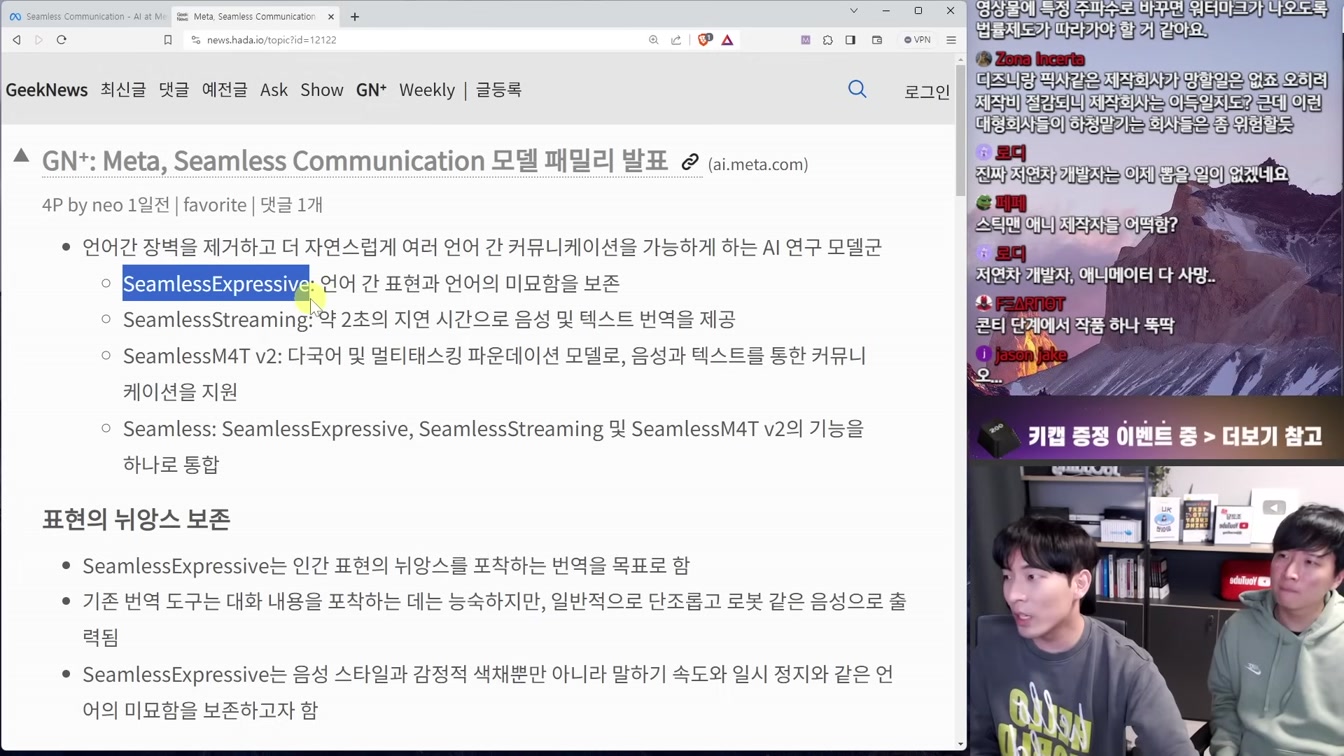Open the '댓글 1개' comments link

291,205
